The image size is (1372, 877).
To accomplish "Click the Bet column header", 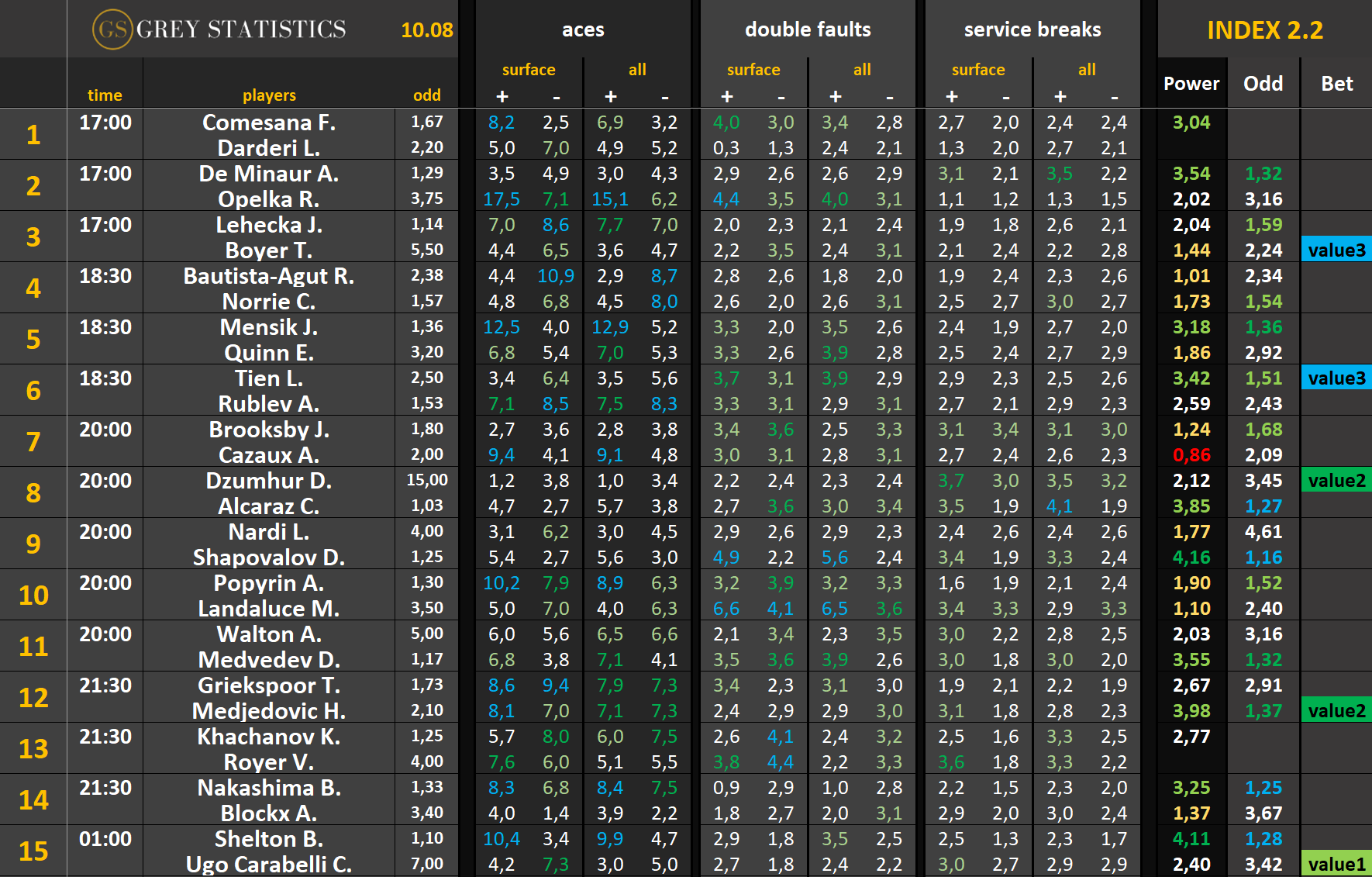I will [1336, 84].
